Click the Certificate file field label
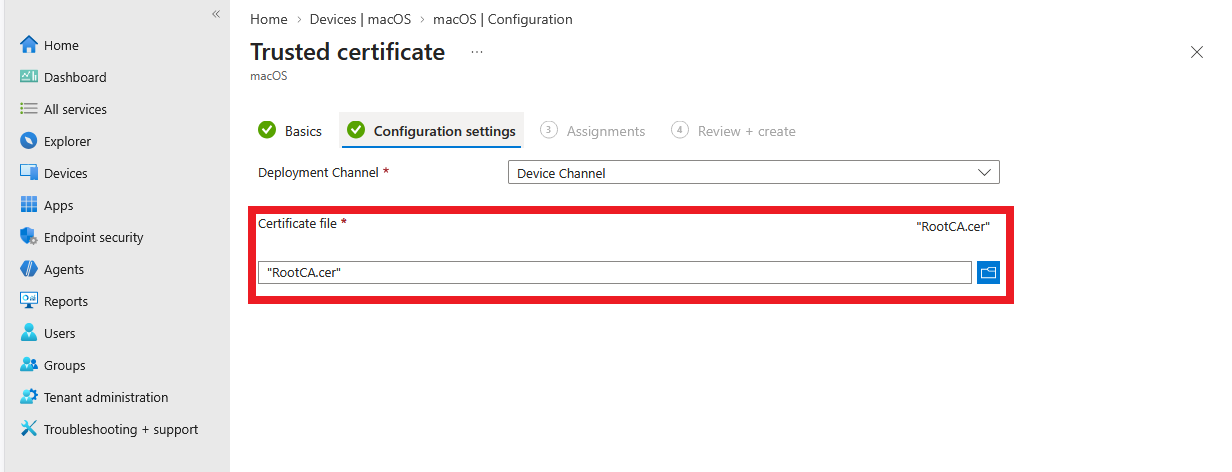 tap(297, 223)
